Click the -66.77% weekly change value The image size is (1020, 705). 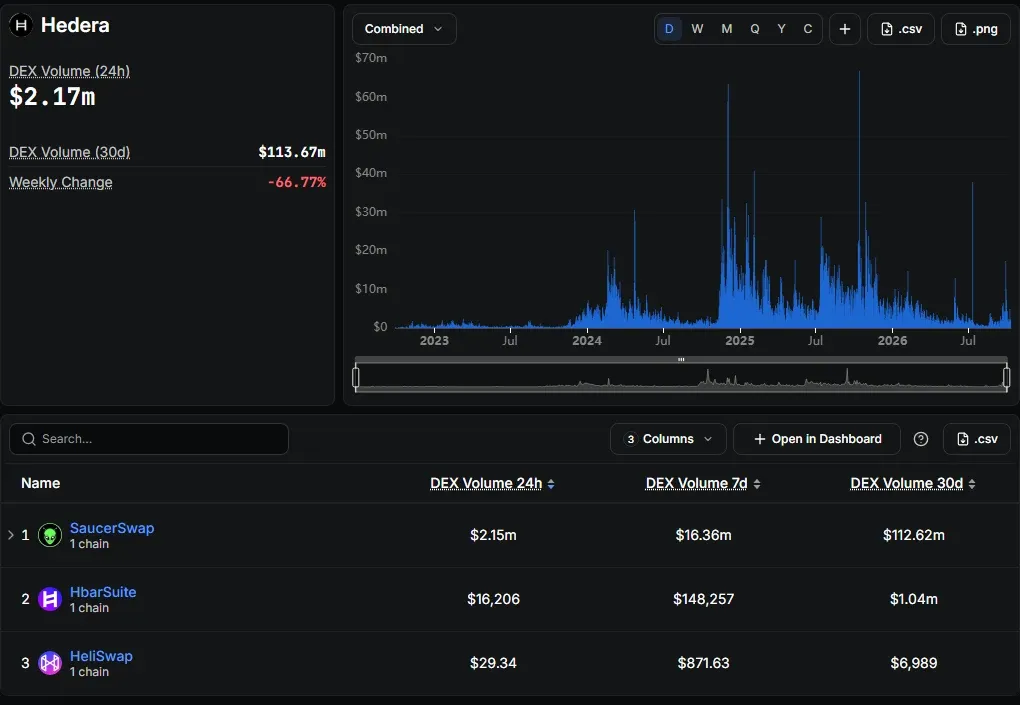click(297, 182)
